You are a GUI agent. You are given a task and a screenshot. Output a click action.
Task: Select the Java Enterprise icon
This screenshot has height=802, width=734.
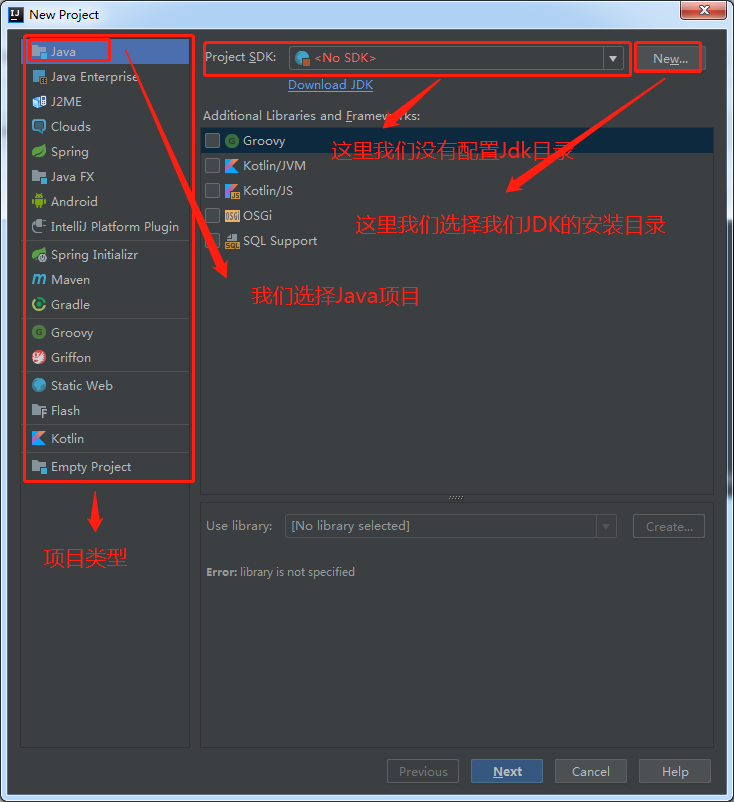click(39, 77)
